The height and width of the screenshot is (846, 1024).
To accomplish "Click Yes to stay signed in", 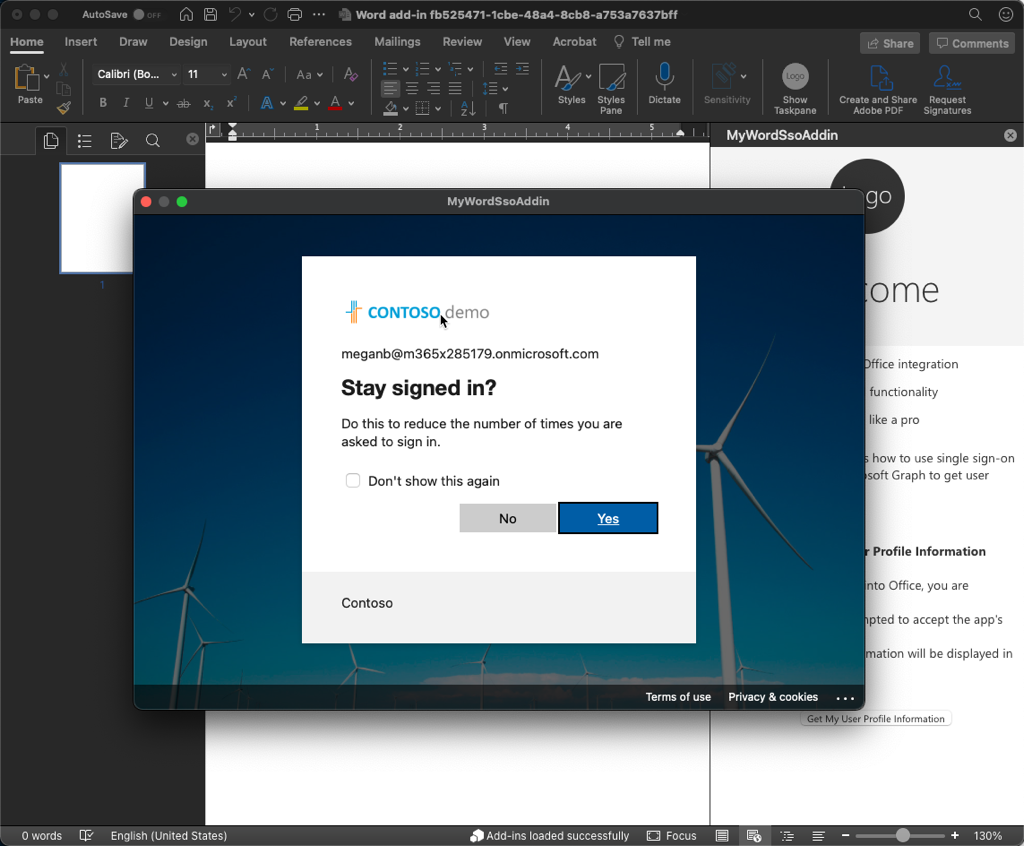I will tap(608, 518).
